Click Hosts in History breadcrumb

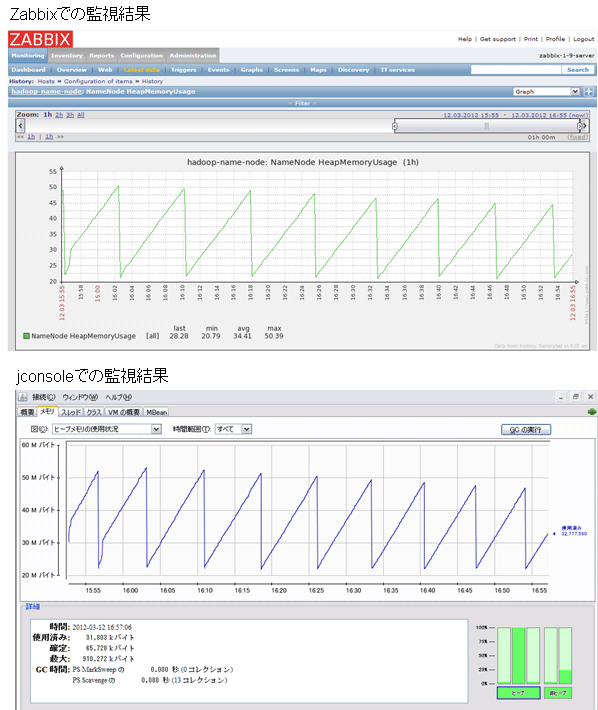46,81
